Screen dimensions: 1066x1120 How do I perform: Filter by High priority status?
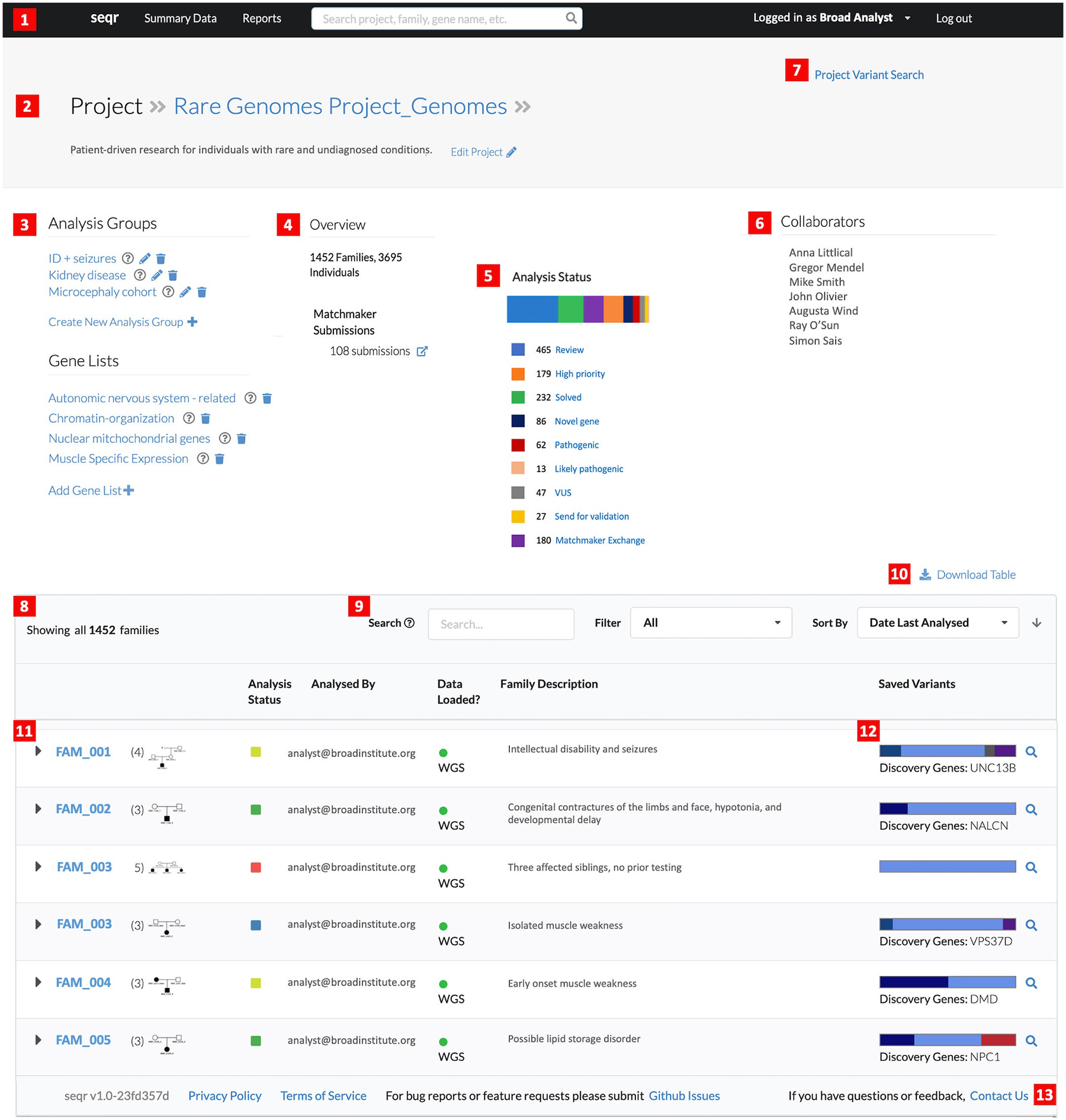(x=580, y=374)
